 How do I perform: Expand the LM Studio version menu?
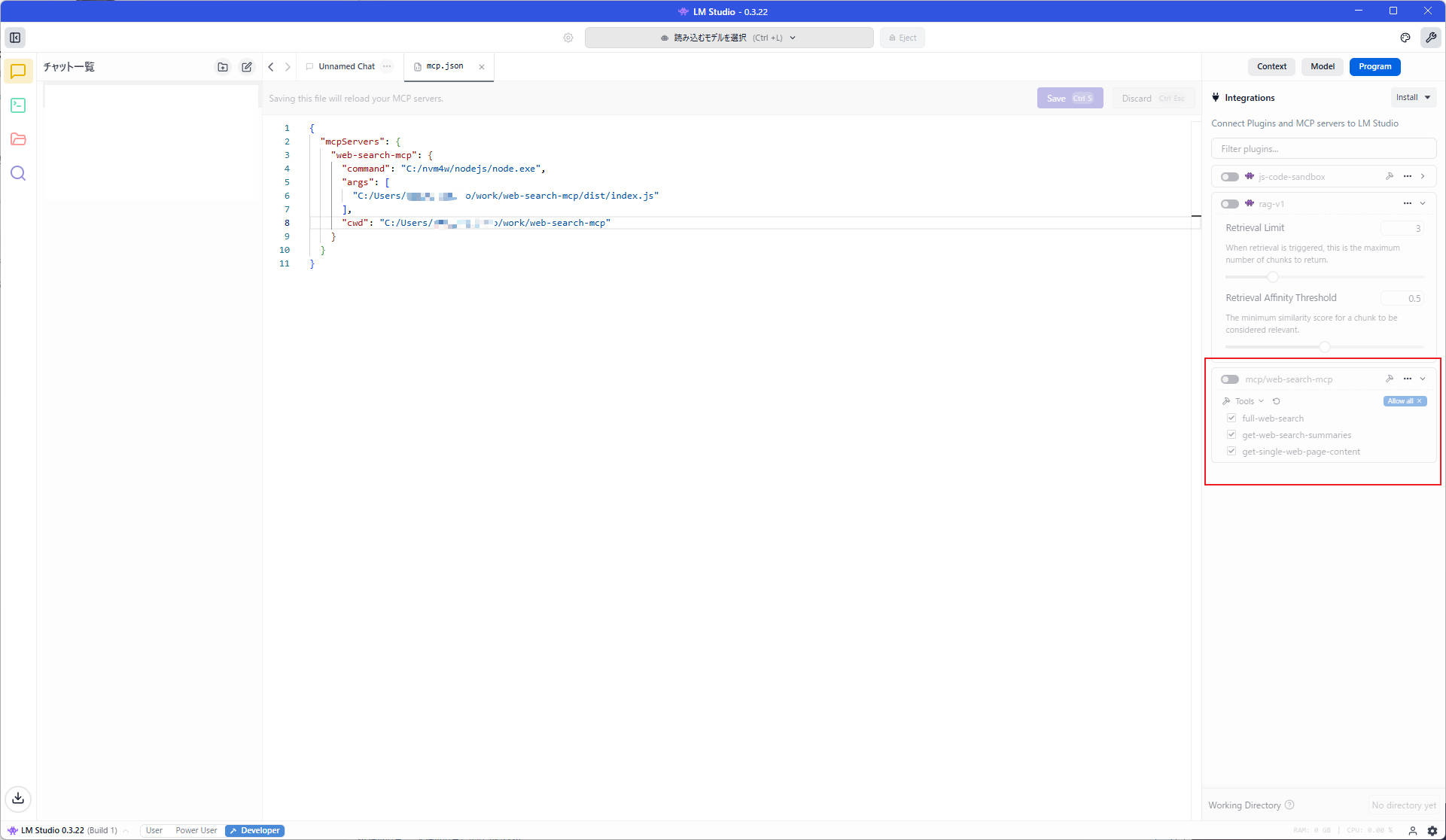(x=126, y=831)
